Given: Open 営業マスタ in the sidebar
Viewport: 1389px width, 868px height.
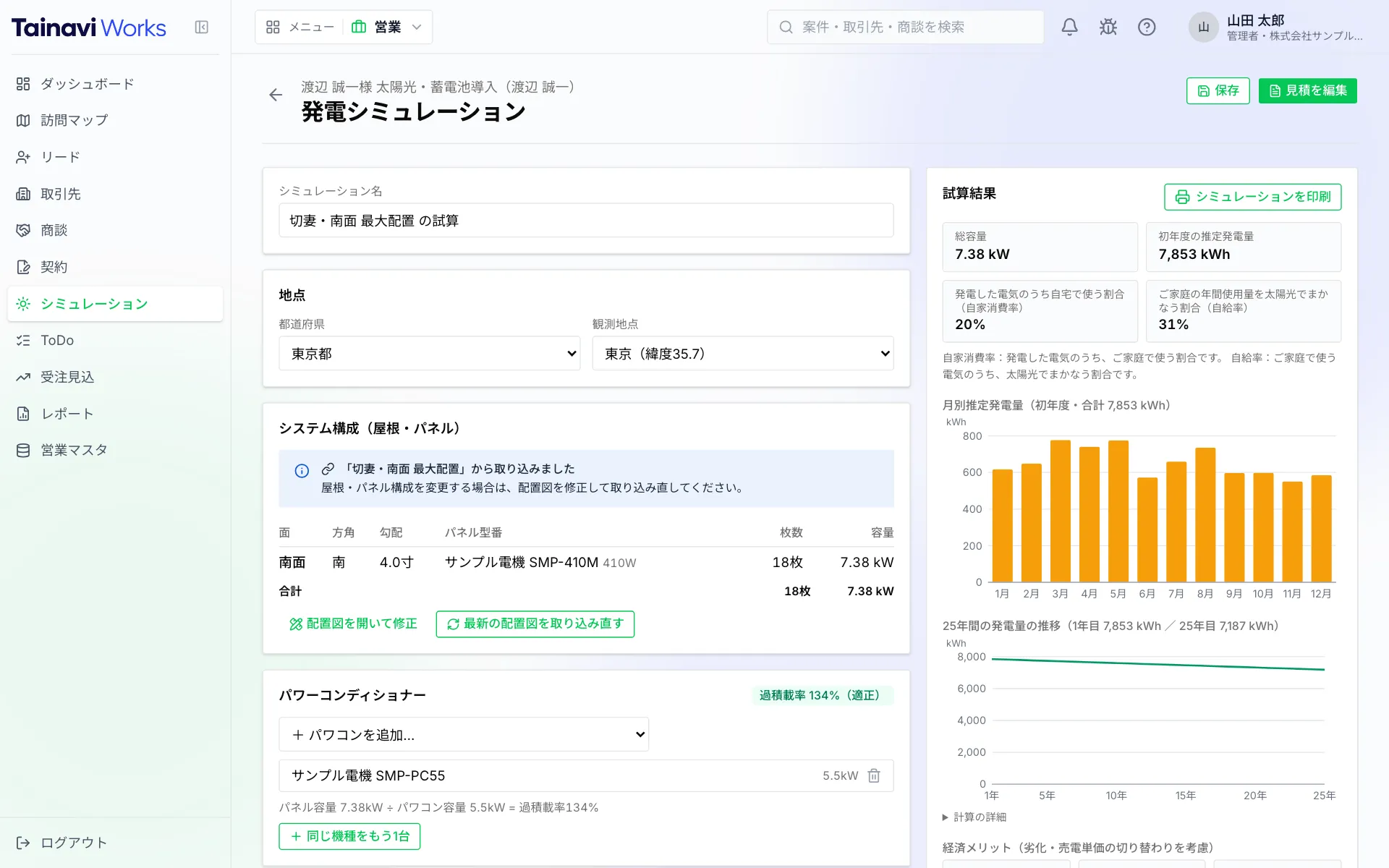Looking at the screenshot, I should click(115, 450).
